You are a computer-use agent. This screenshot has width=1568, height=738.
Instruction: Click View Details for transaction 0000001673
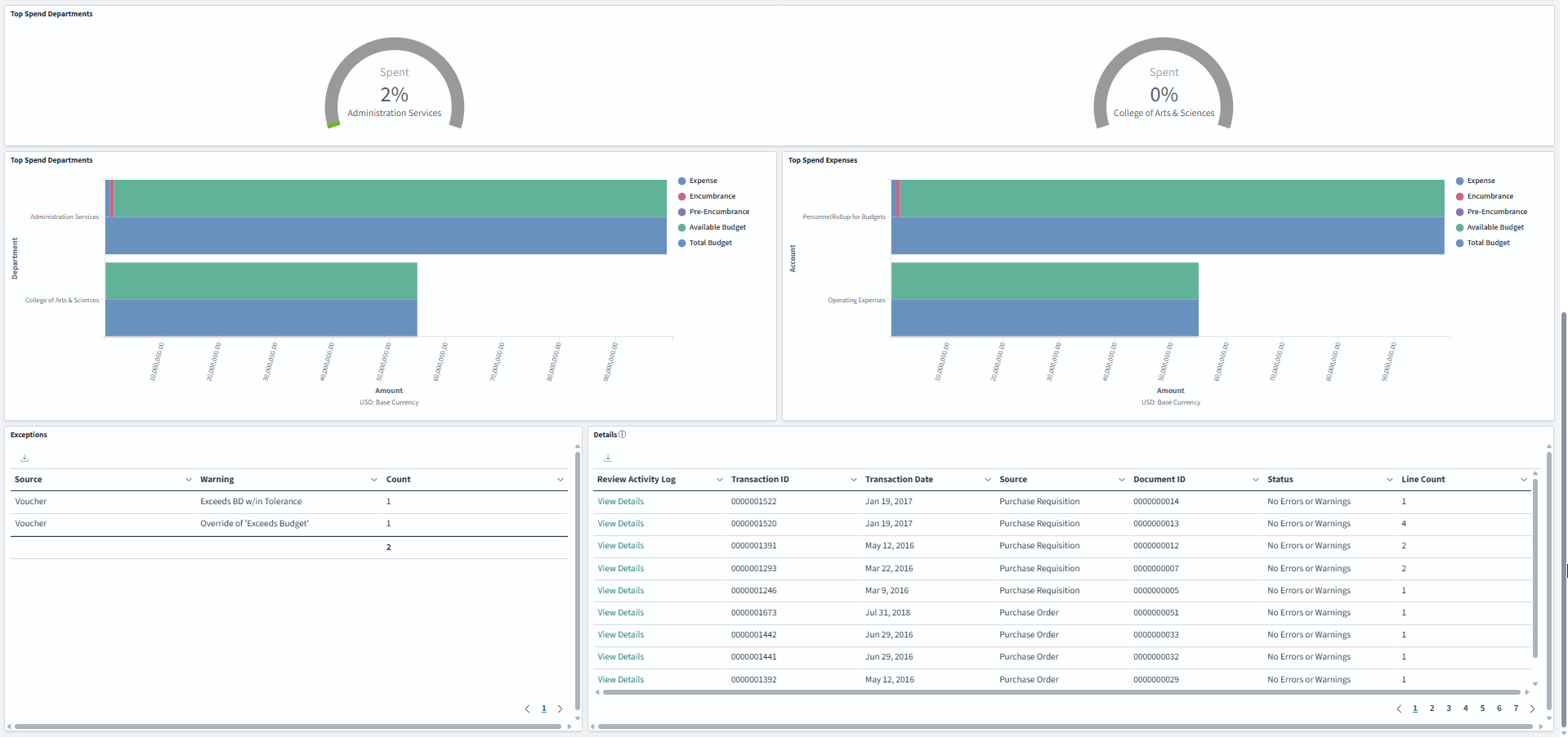pos(620,612)
